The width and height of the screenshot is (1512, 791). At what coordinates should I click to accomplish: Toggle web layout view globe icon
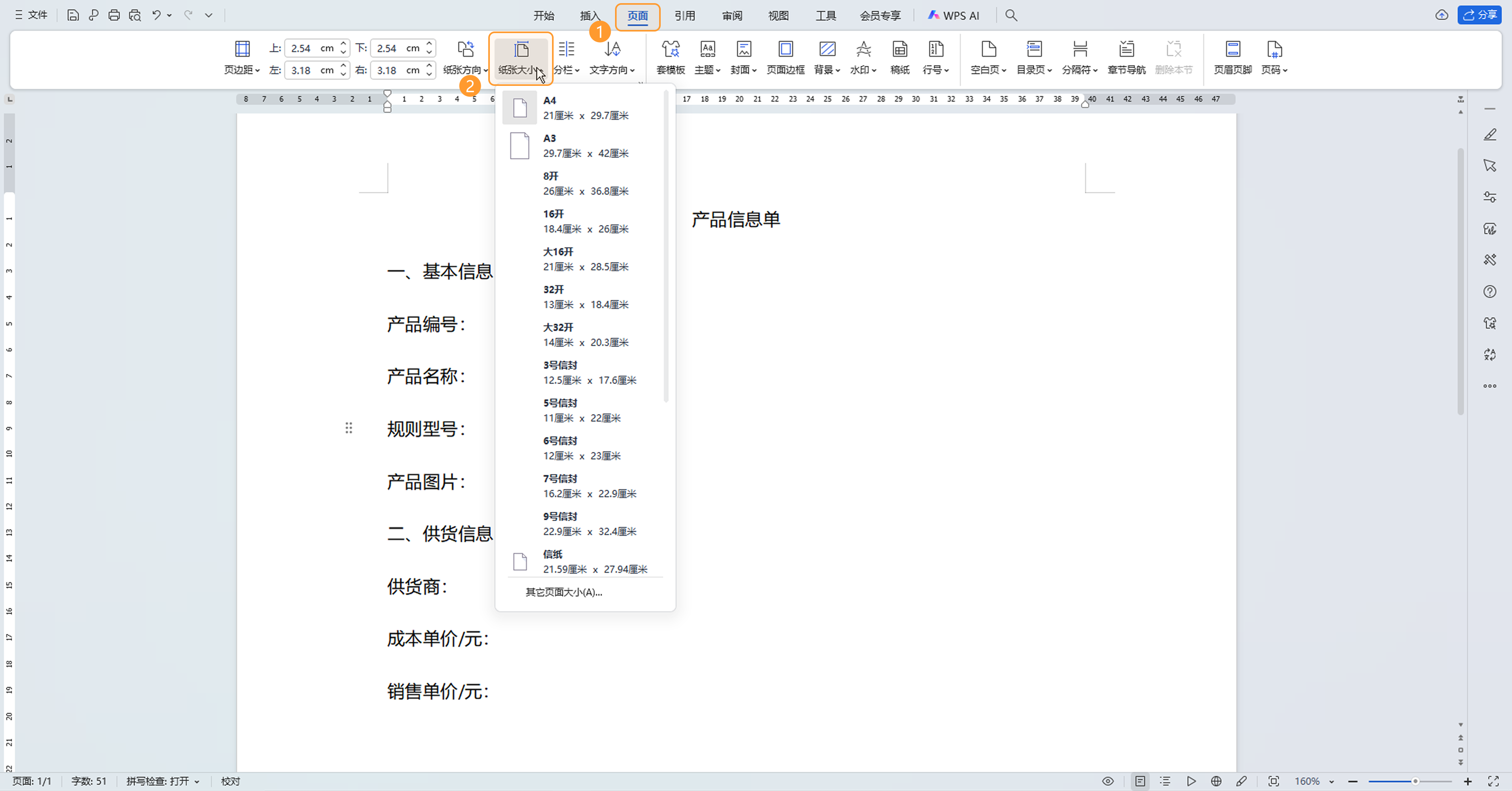[1216, 781]
